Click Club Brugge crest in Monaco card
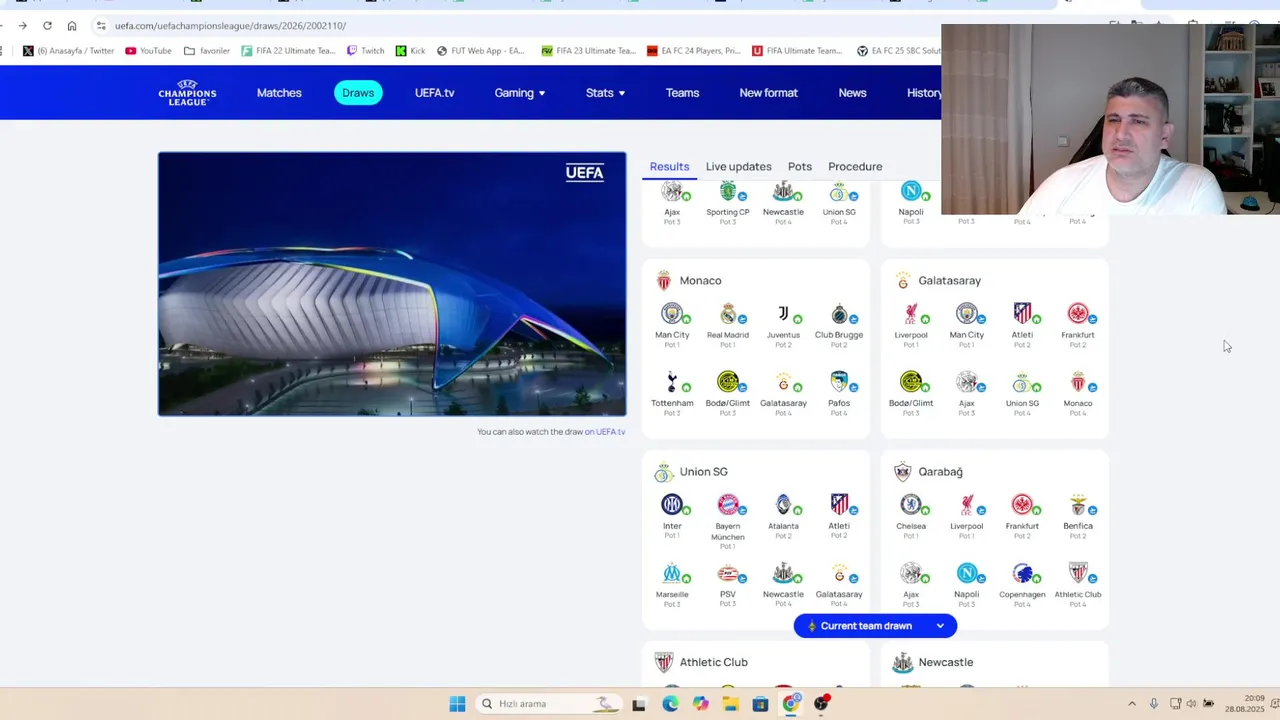Viewport: 1280px width, 720px height. (839, 314)
